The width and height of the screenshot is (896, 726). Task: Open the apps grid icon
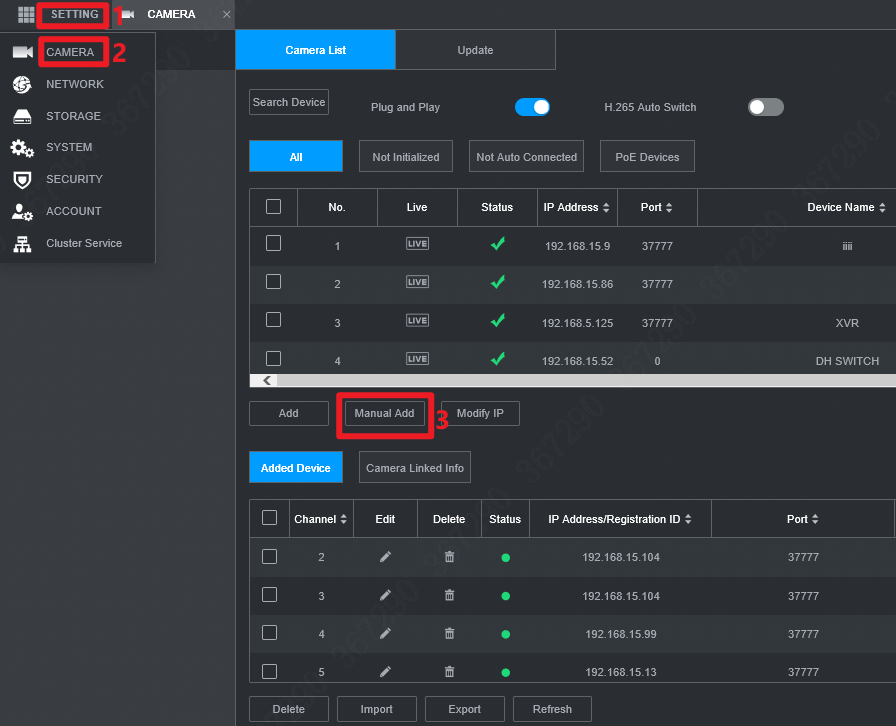pos(26,15)
